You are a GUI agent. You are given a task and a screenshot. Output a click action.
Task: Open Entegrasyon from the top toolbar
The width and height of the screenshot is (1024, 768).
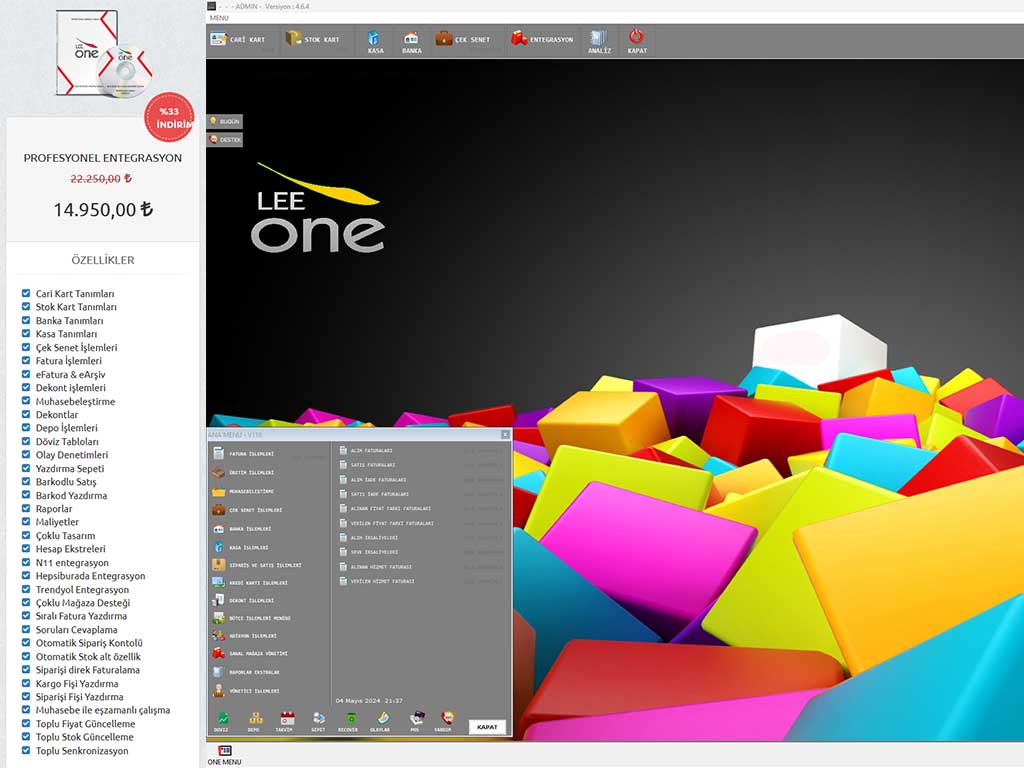[x=542, y=40]
